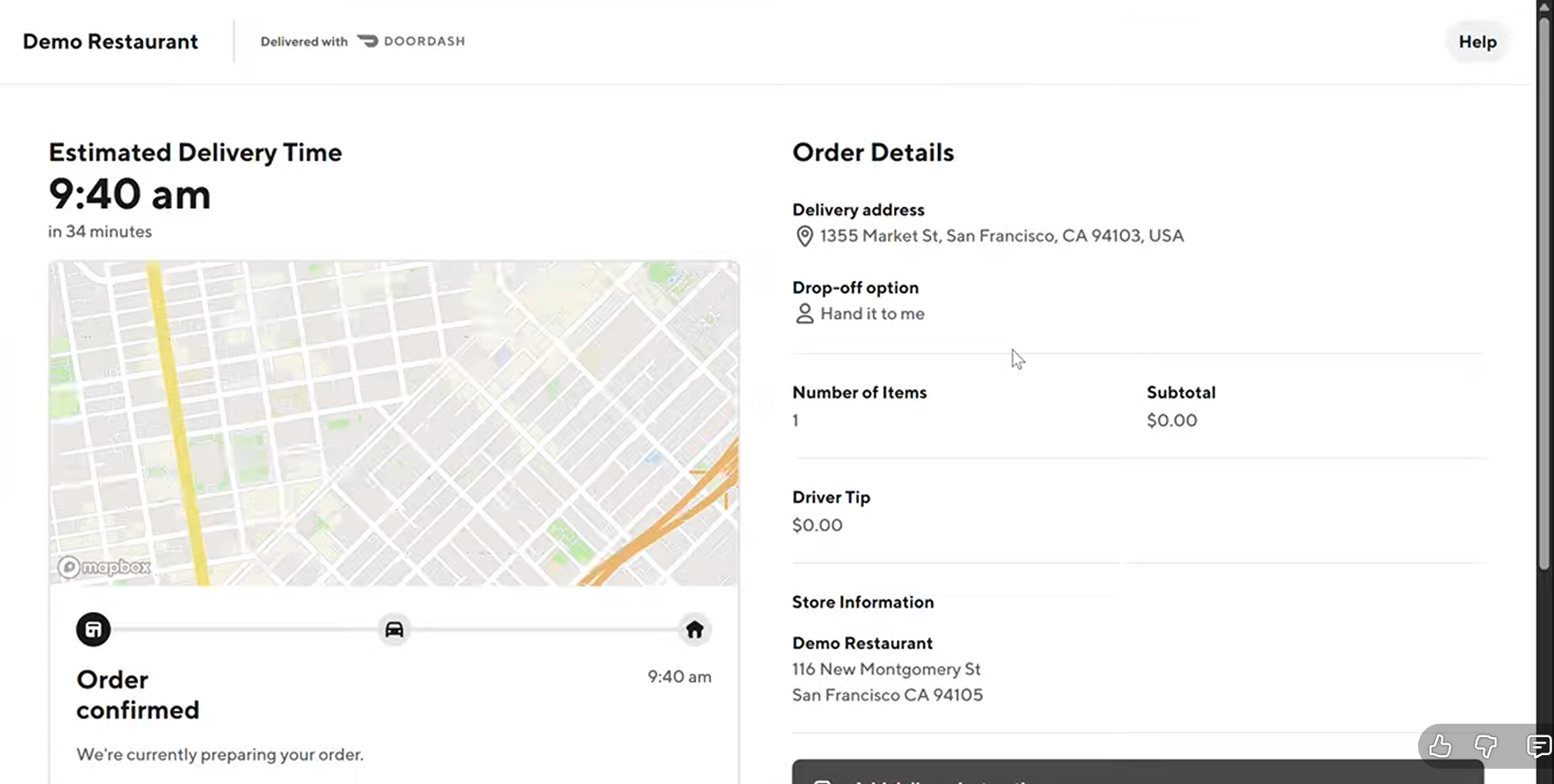Click the dark button below Store Information
Screen dimensions: 1554x784
tap(1137, 772)
